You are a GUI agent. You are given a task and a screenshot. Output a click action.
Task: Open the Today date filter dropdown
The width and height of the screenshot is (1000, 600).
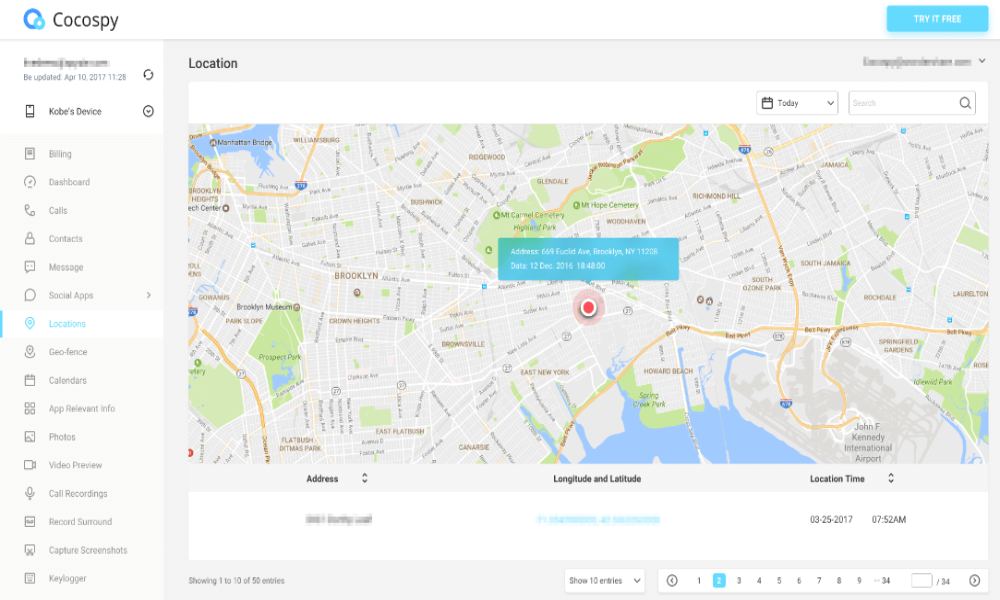(795, 103)
